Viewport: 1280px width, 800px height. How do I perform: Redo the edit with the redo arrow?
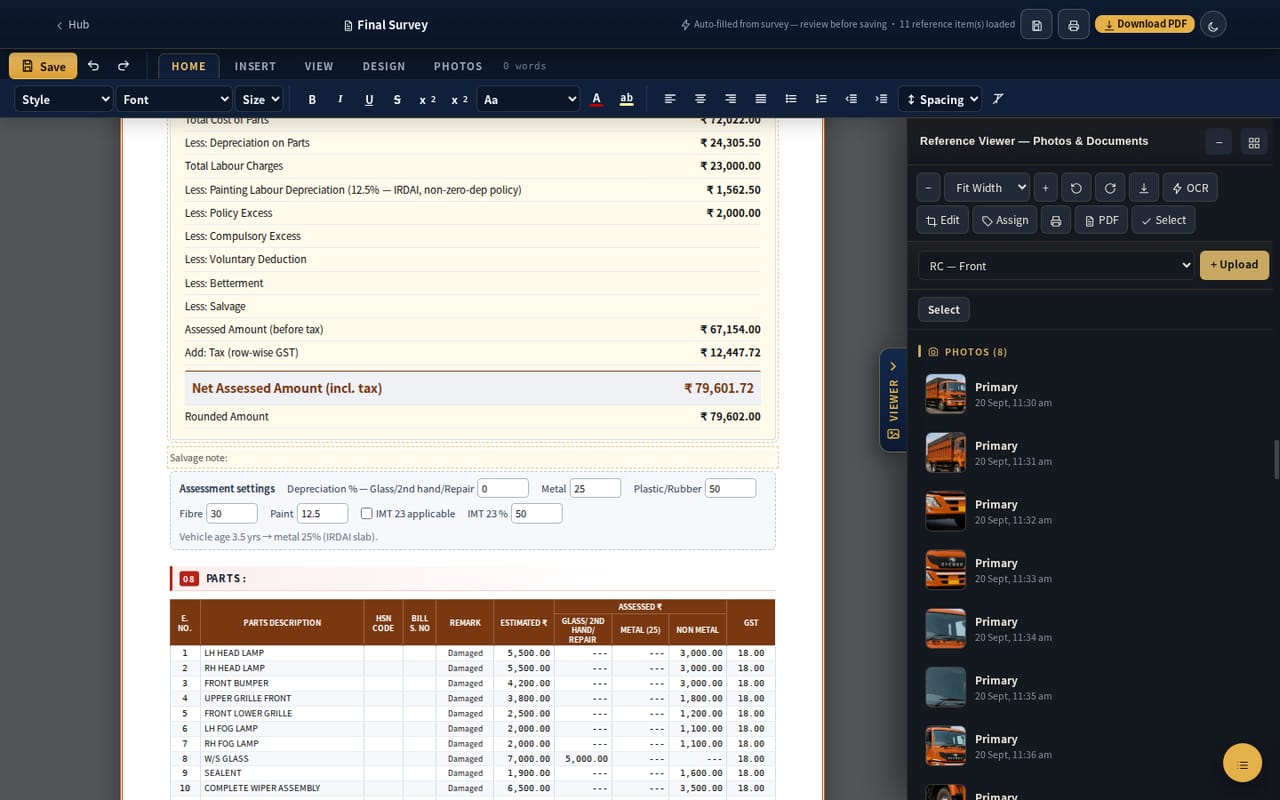click(123, 66)
